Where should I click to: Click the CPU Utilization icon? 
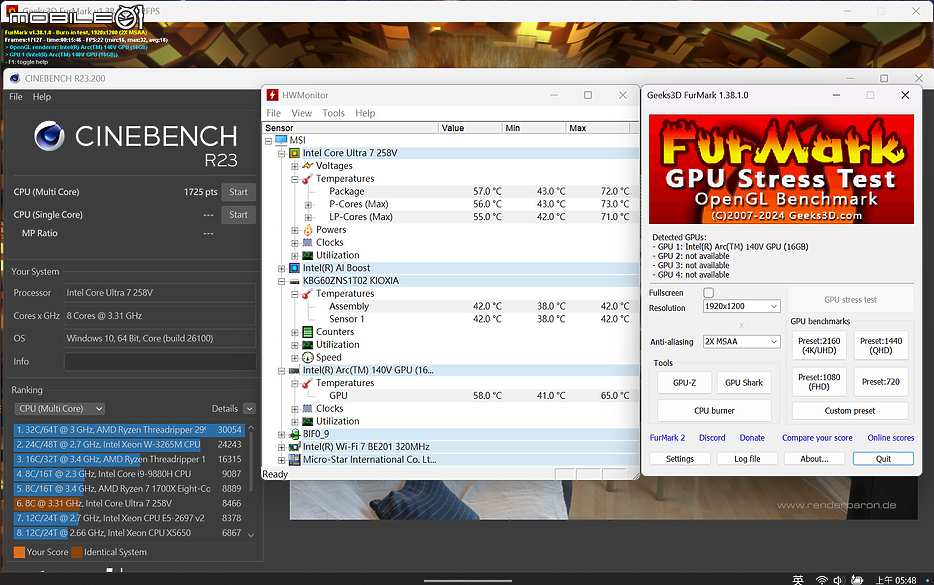coord(307,256)
